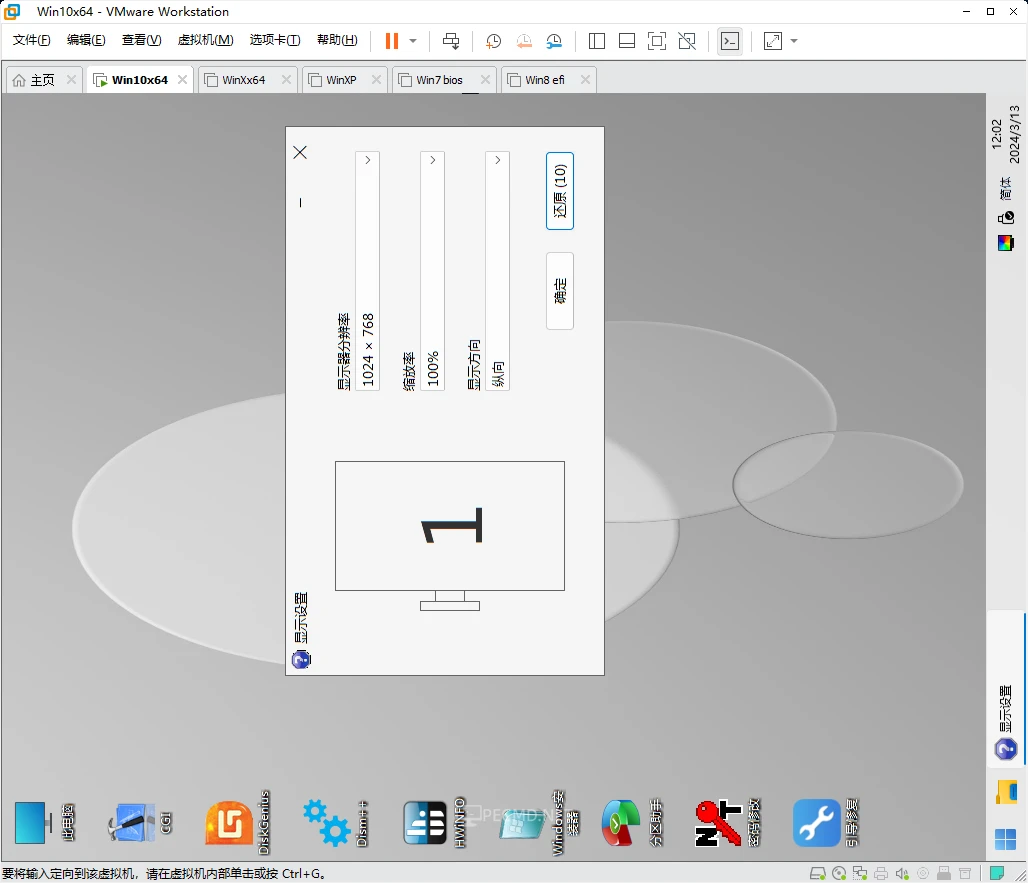The height and width of the screenshot is (883, 1028).
Task: Select monitor 1 in the display preview
Action: [x=450, y=526]
